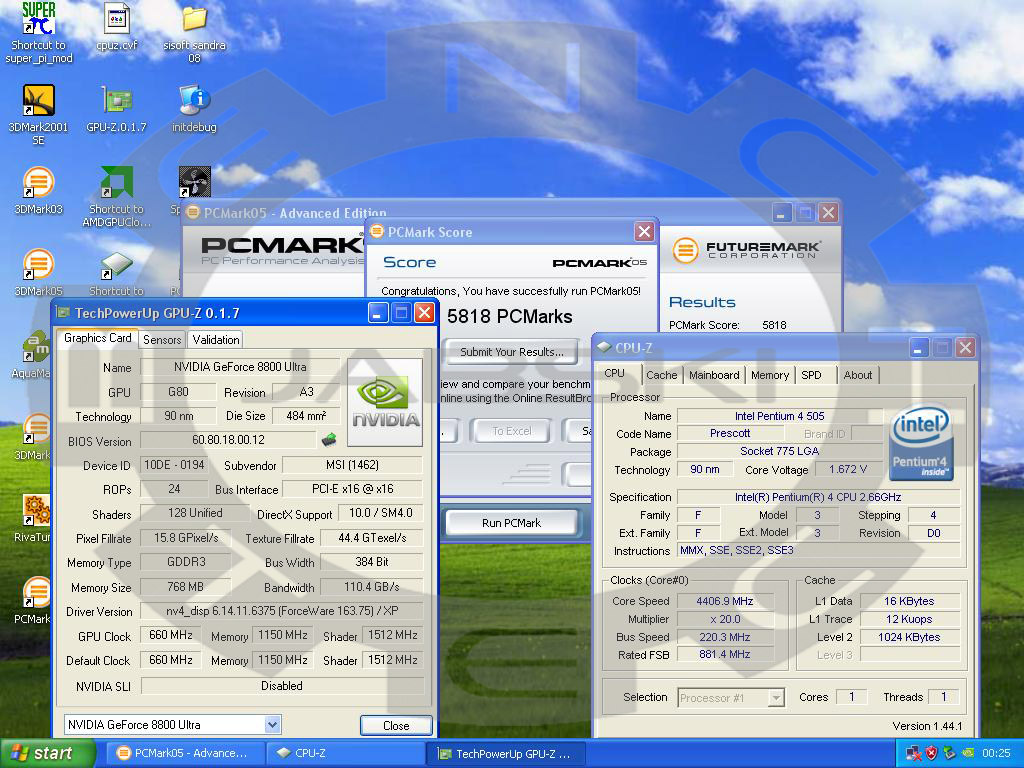Minimize the GPU-Z window
This screenshot has width=1024, height=768.
click(x=378, y=313)
